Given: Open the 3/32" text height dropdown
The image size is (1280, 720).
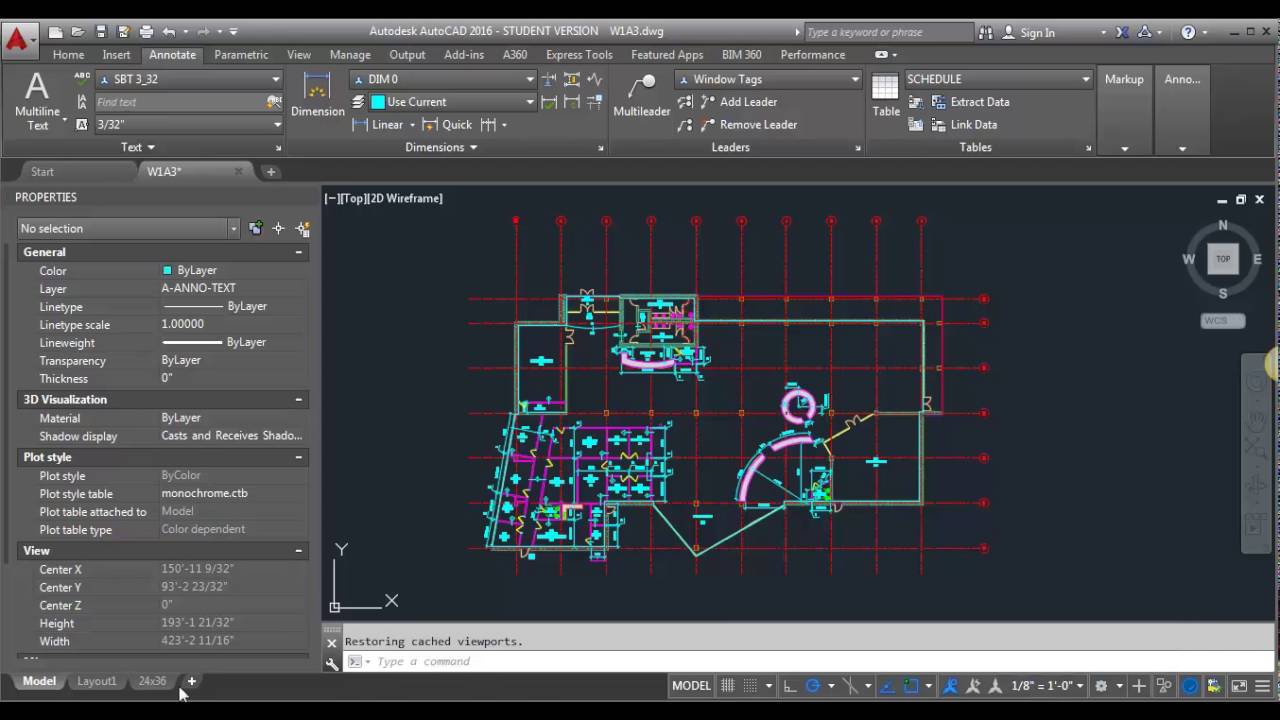Looking at the screenshot, I should (x=190, y=125).
